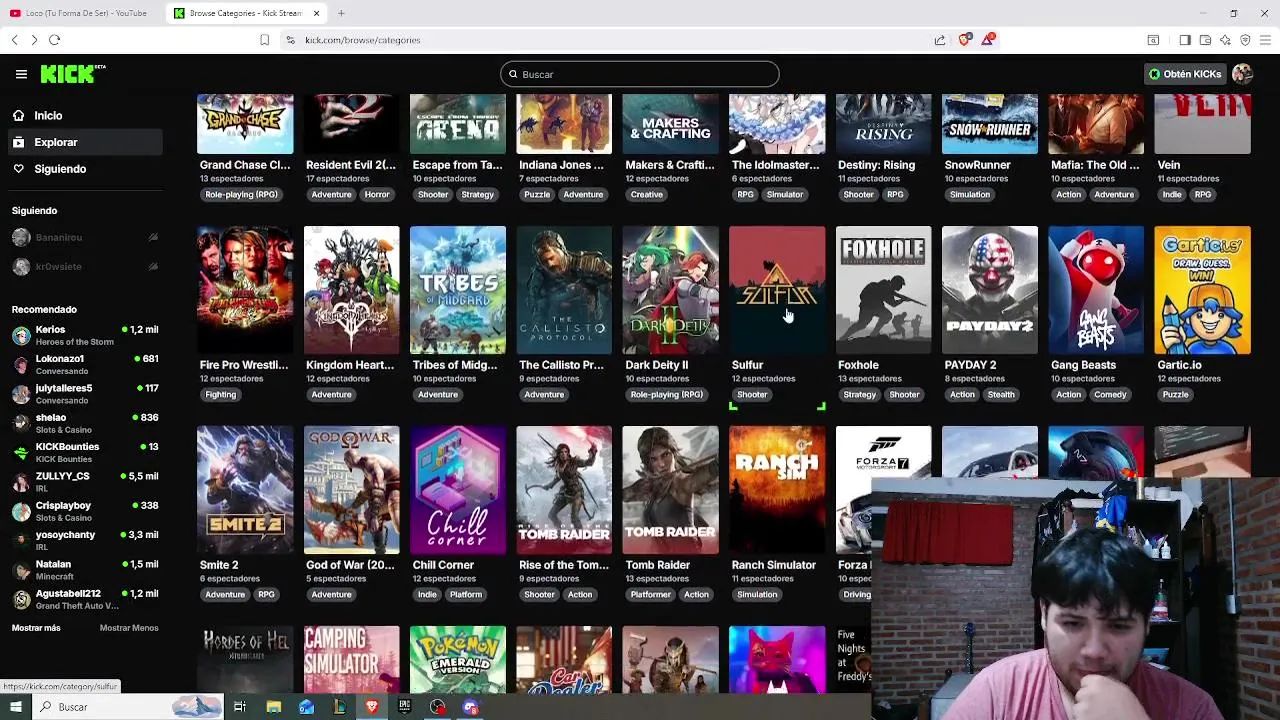Open File Explorer from taskbar

pos(273,707)
